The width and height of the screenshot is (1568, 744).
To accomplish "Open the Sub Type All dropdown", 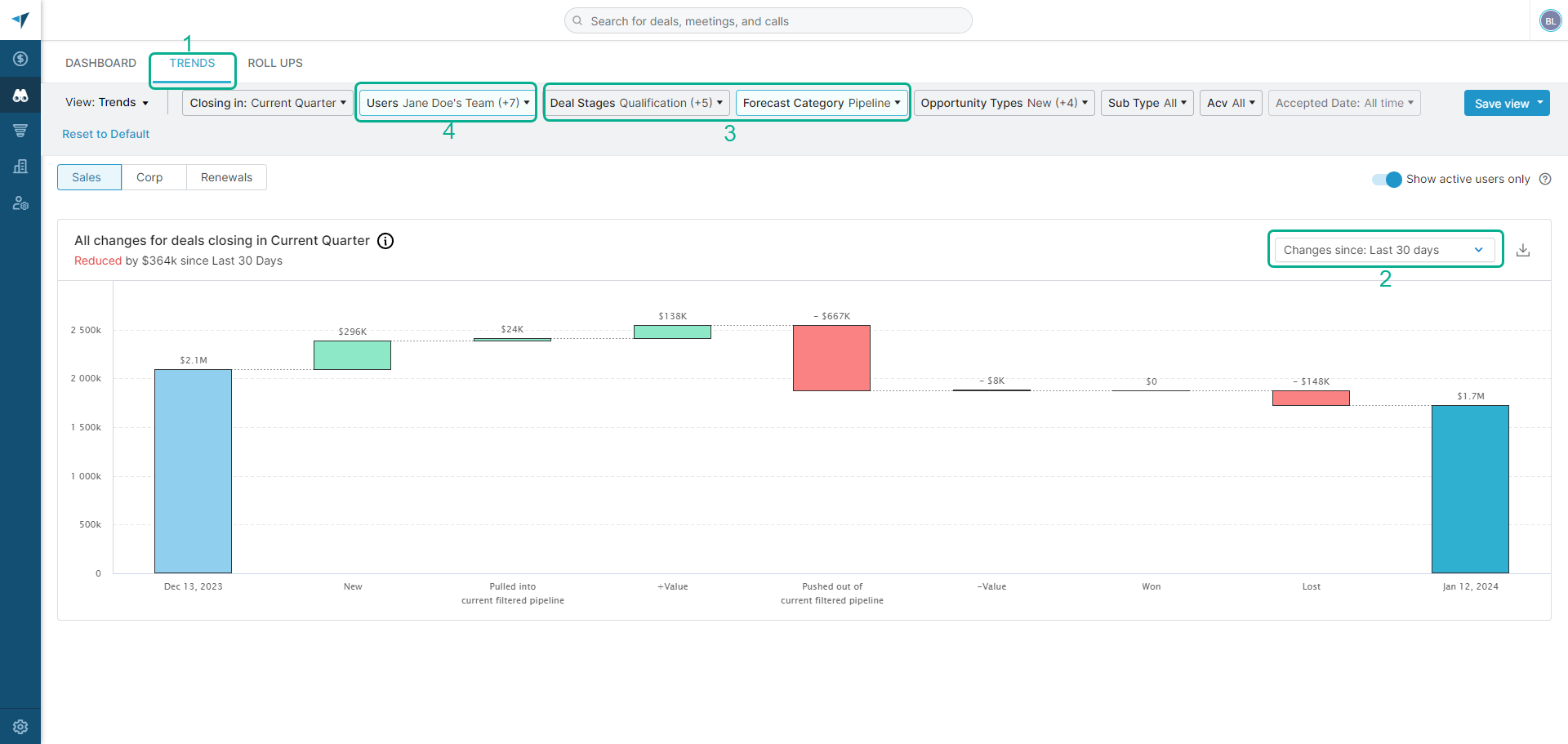I will pos(1147,103).
